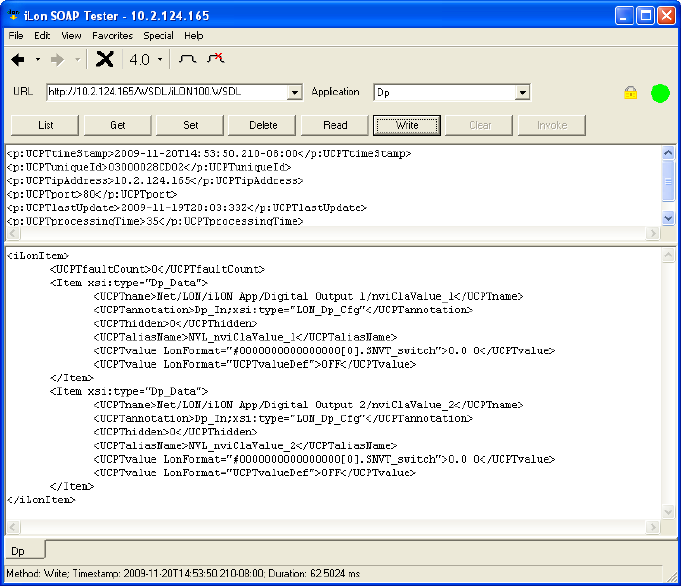
Task: Expand the Application dropdown list
Action: pyautogui.click(x=522, y=93)
